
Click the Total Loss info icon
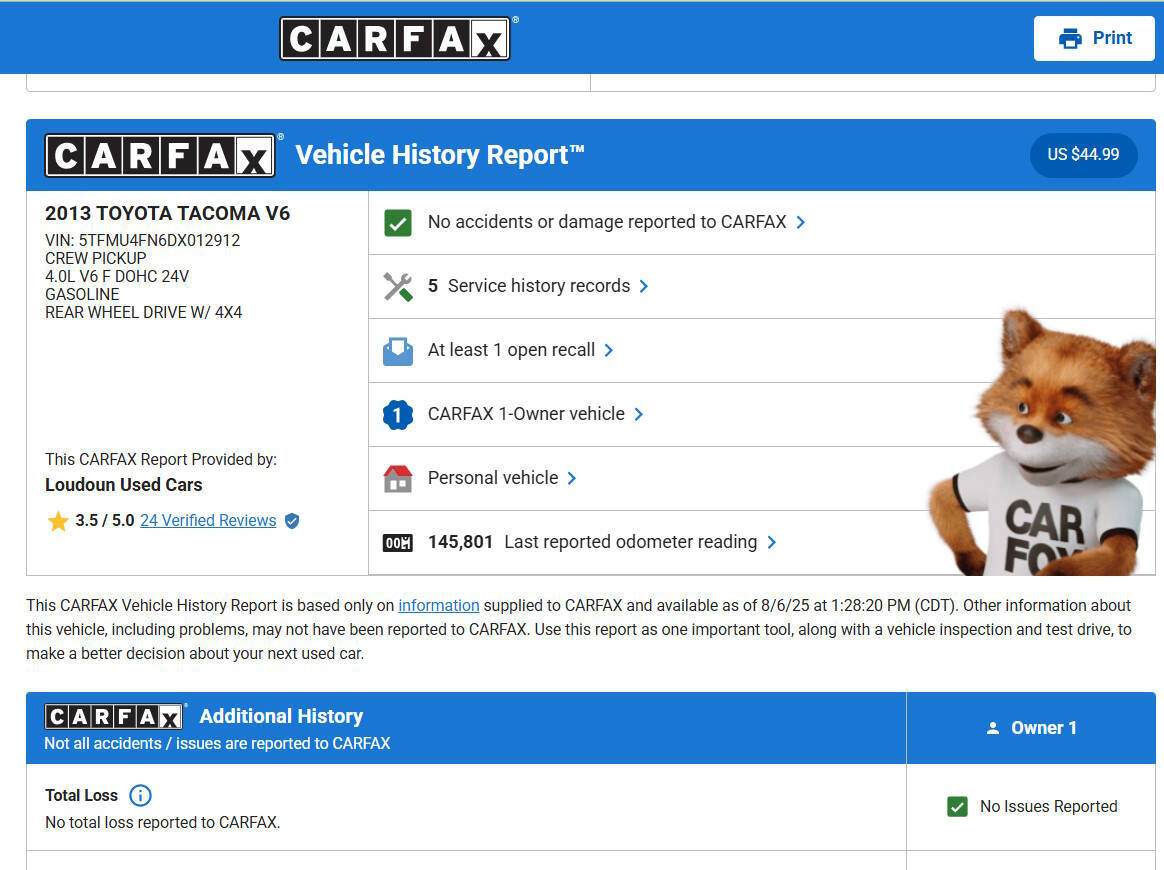(140, 795)
